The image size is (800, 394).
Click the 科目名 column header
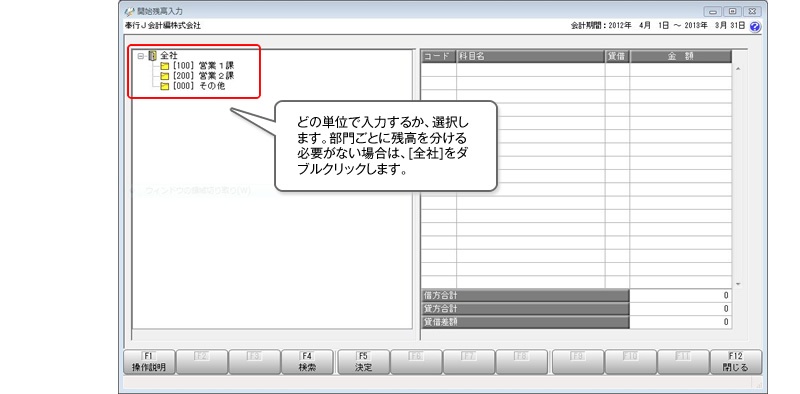pyautogui.click(x=531, y=57)
